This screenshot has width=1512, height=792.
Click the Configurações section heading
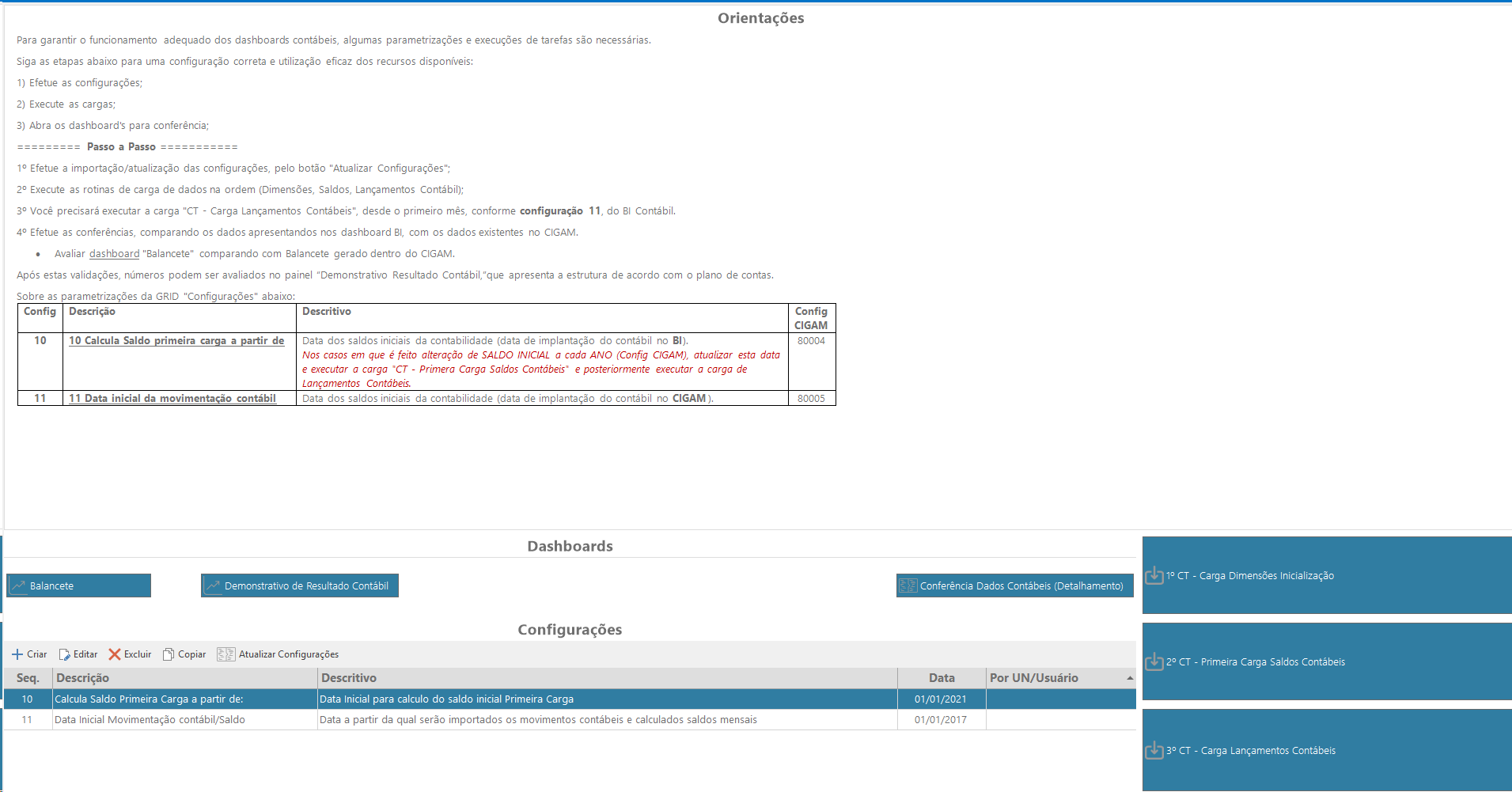tap(570, 630)
